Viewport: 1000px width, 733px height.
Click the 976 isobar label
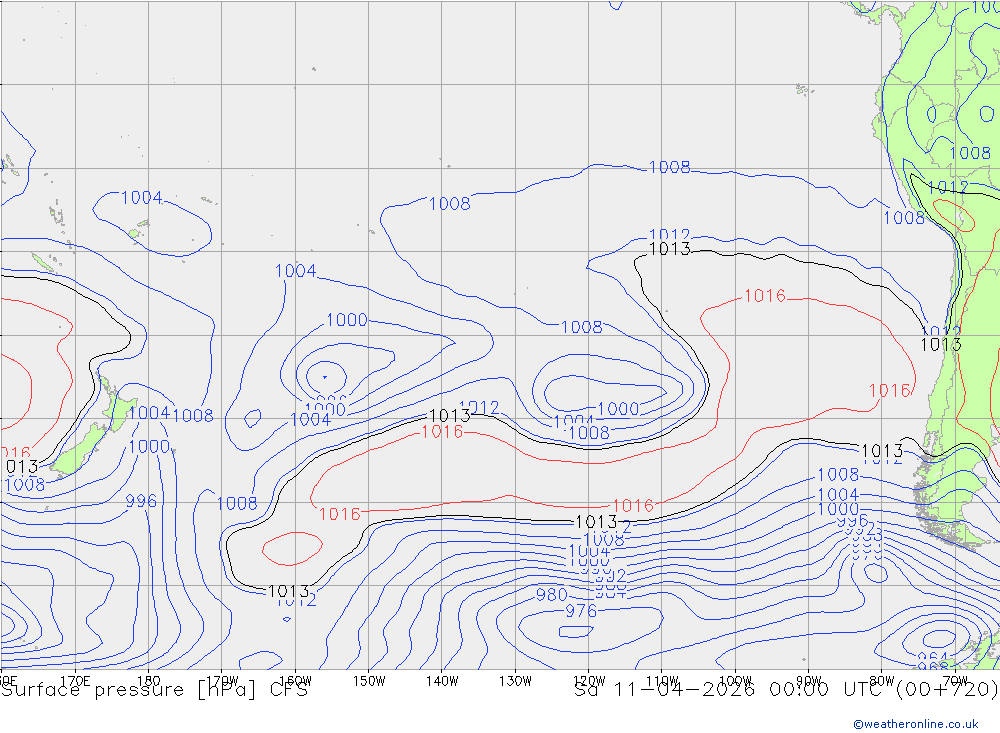[x=581, y=611]
